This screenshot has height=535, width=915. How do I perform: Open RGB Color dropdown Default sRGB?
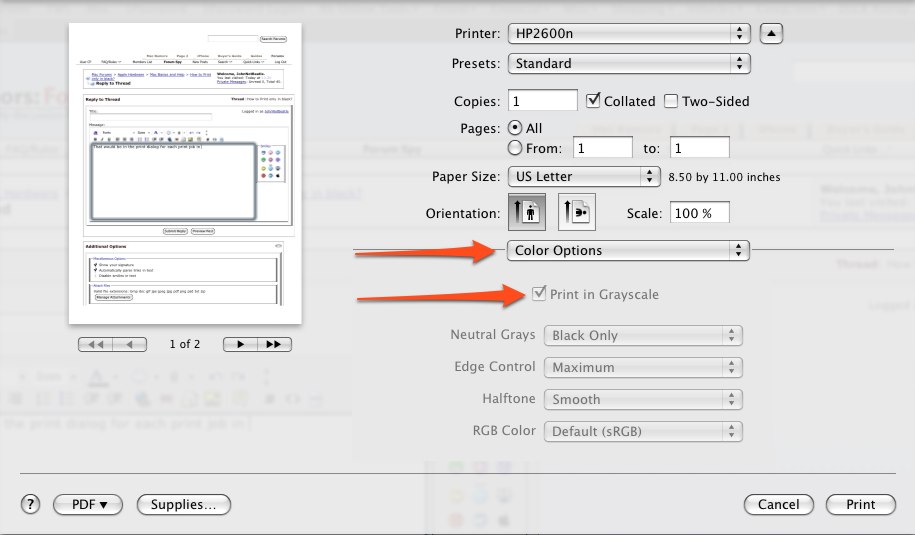click(643, 432)
